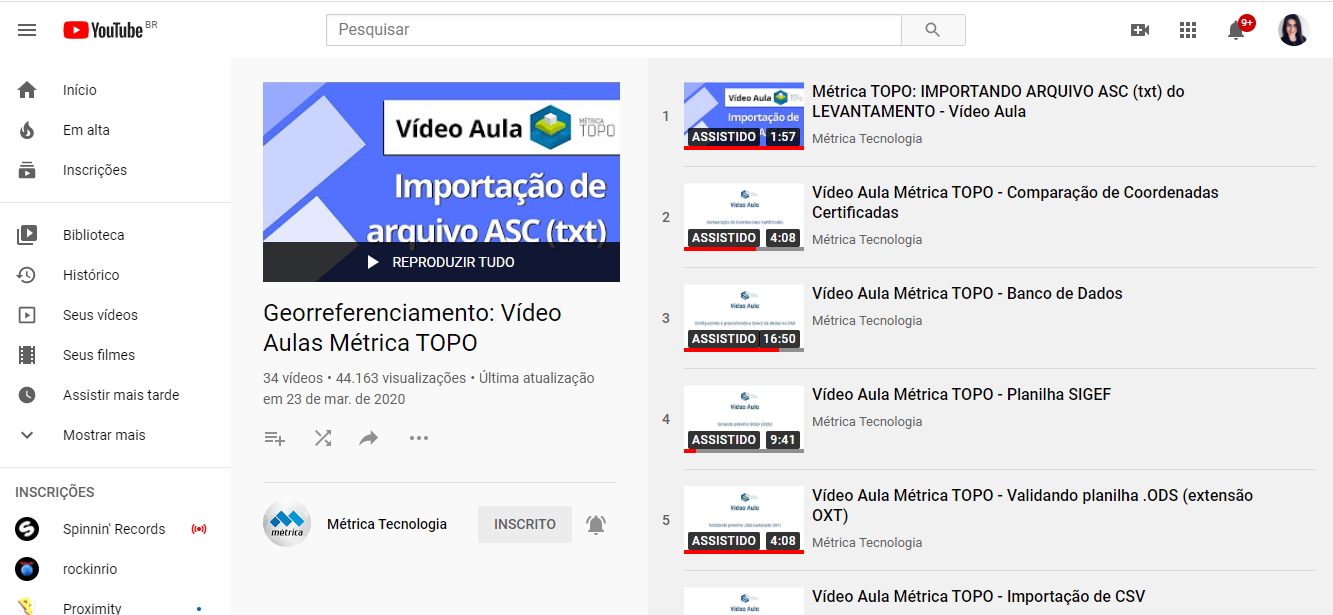Open the notifications bell in header

pyautogui.click(x=1236, y=30)
